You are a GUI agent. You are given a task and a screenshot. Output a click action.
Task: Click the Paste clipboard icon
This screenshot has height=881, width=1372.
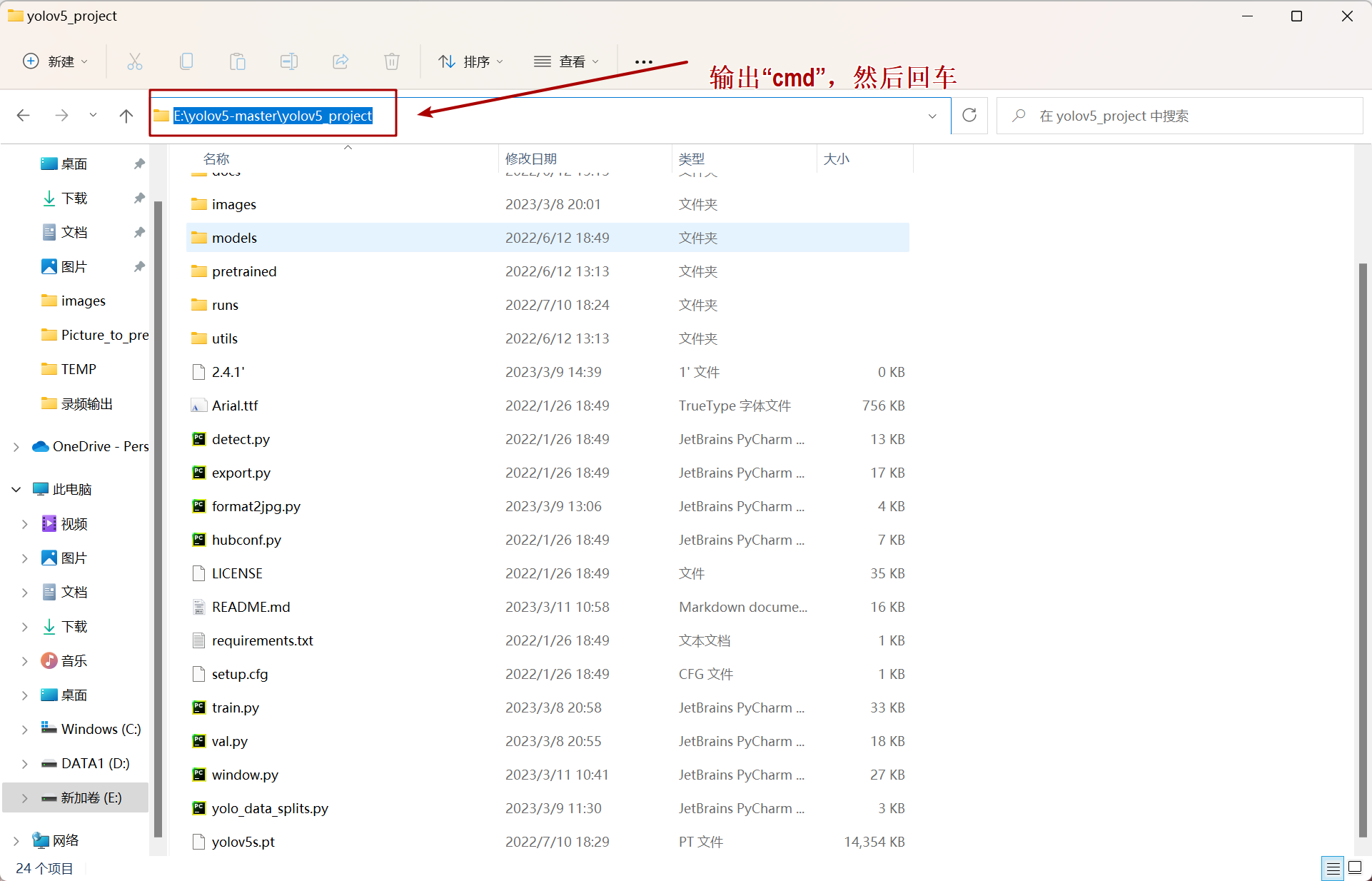point(238,61)
